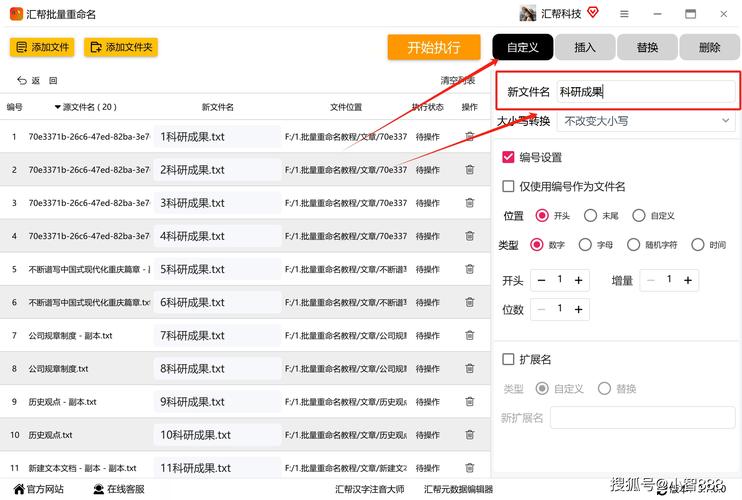Image resolution: width=742 pixels, height=500 pixels.
Task: Enable 仅使用编号作为文件名 checkbox
Action: (509, 186)
